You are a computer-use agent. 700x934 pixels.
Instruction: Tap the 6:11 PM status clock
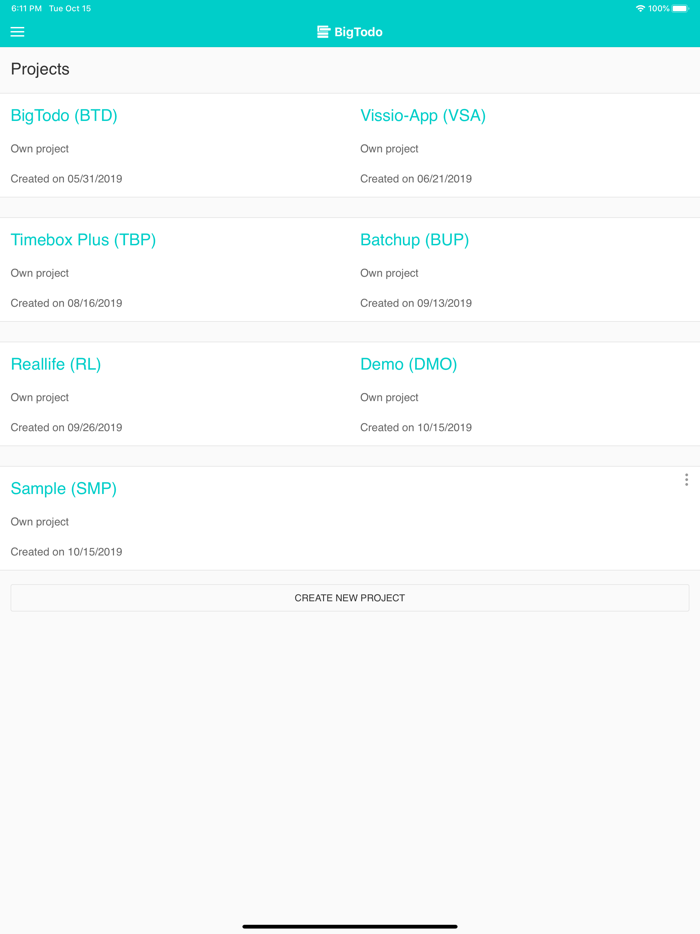pyautogui.click(x=26, y=9)
